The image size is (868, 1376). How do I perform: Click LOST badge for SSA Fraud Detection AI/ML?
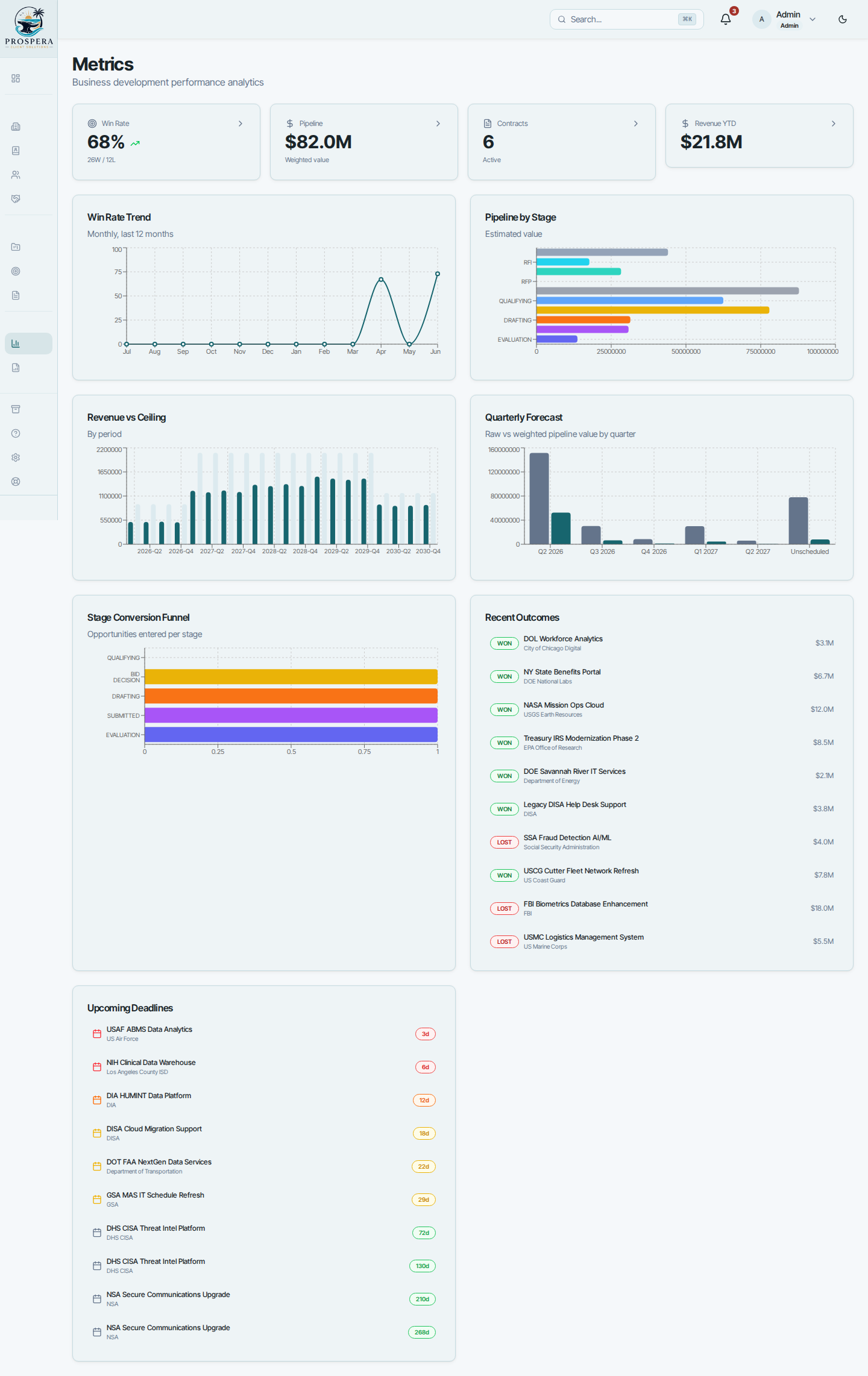pyautogui.click(x=505, y=843)
